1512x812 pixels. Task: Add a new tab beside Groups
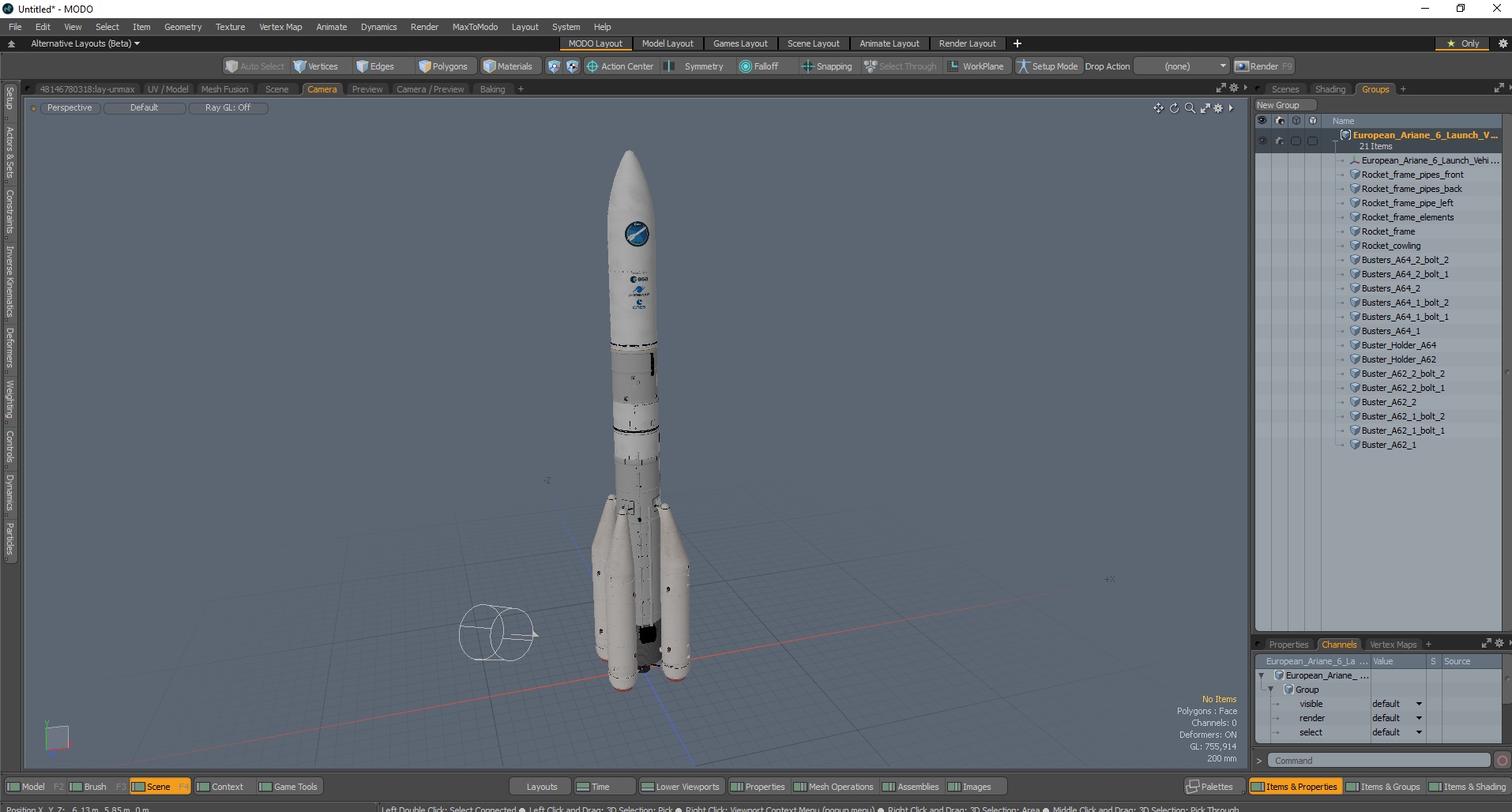(x=1403, y=89)
